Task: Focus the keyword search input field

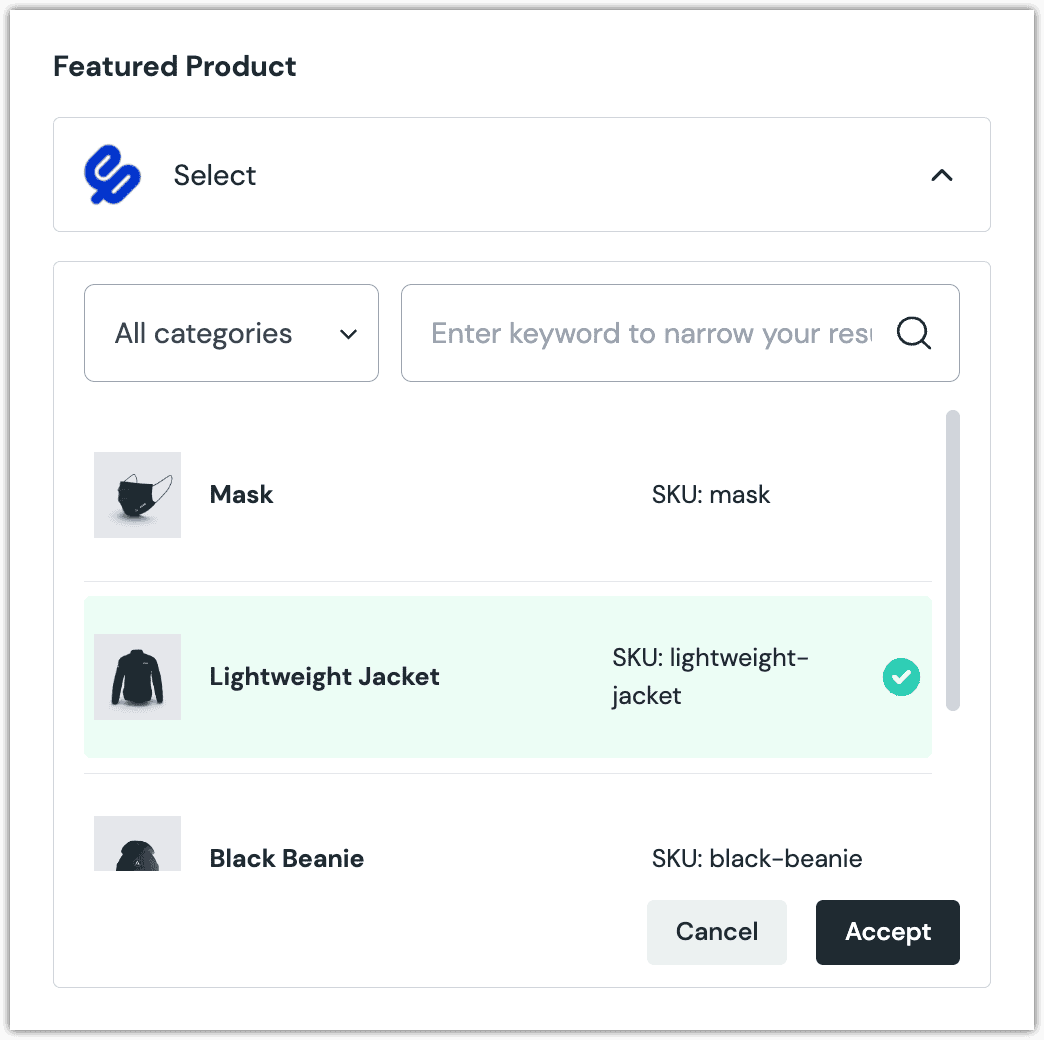Action: [650, 333]
